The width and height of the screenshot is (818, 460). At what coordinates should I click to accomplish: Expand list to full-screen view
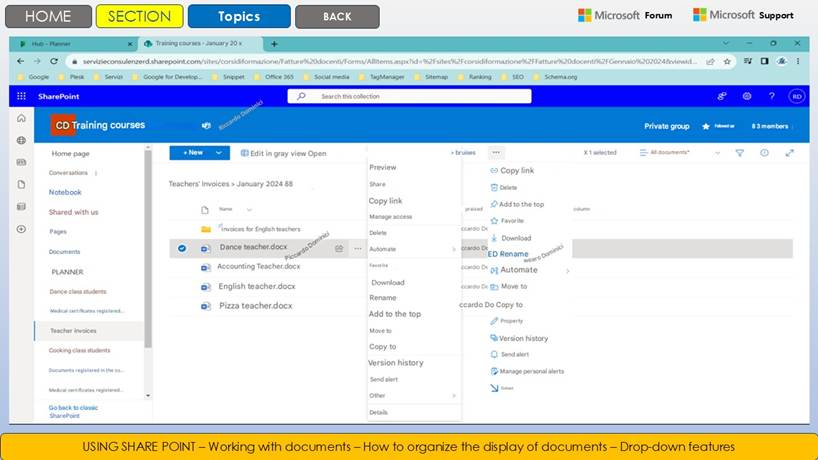[x=789, y=153]
